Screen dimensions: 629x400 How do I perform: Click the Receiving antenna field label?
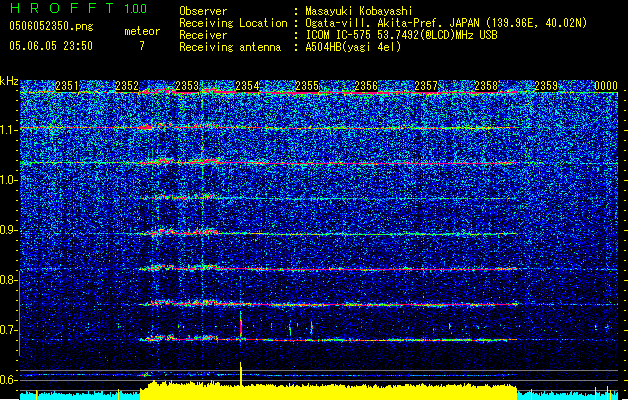coord(230,47)
